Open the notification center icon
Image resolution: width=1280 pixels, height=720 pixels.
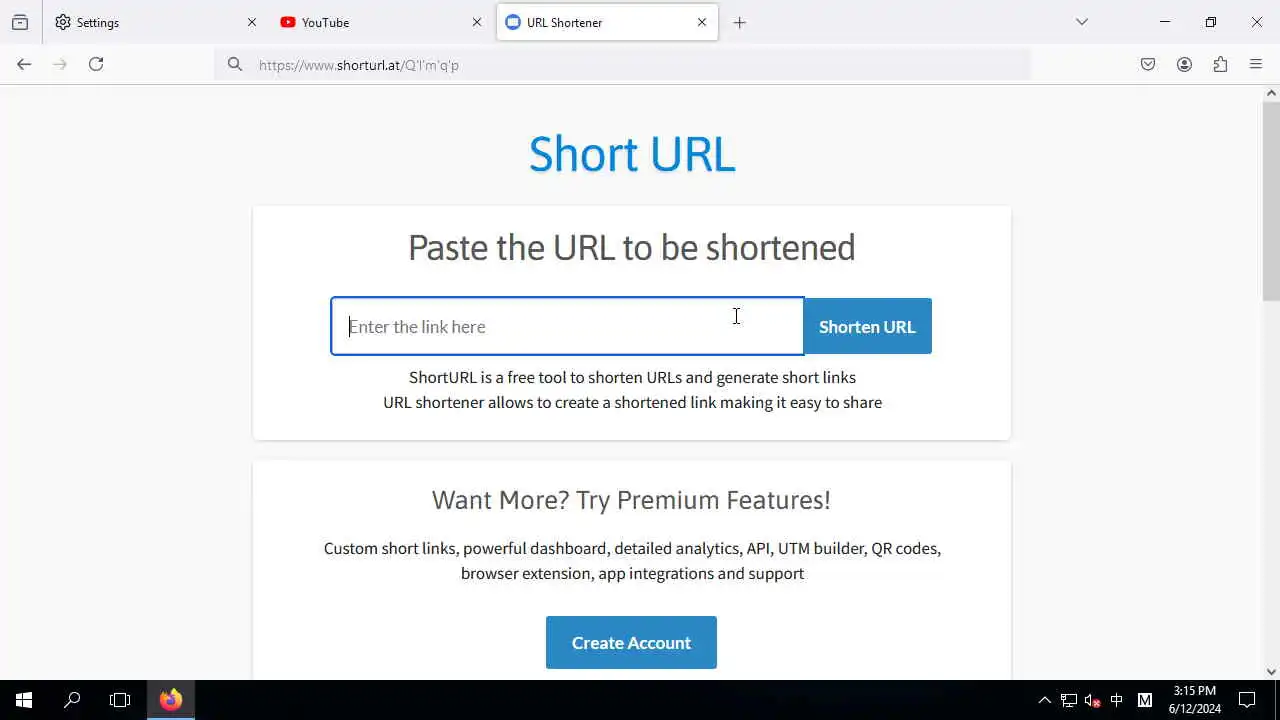(x=1247, y=700)
